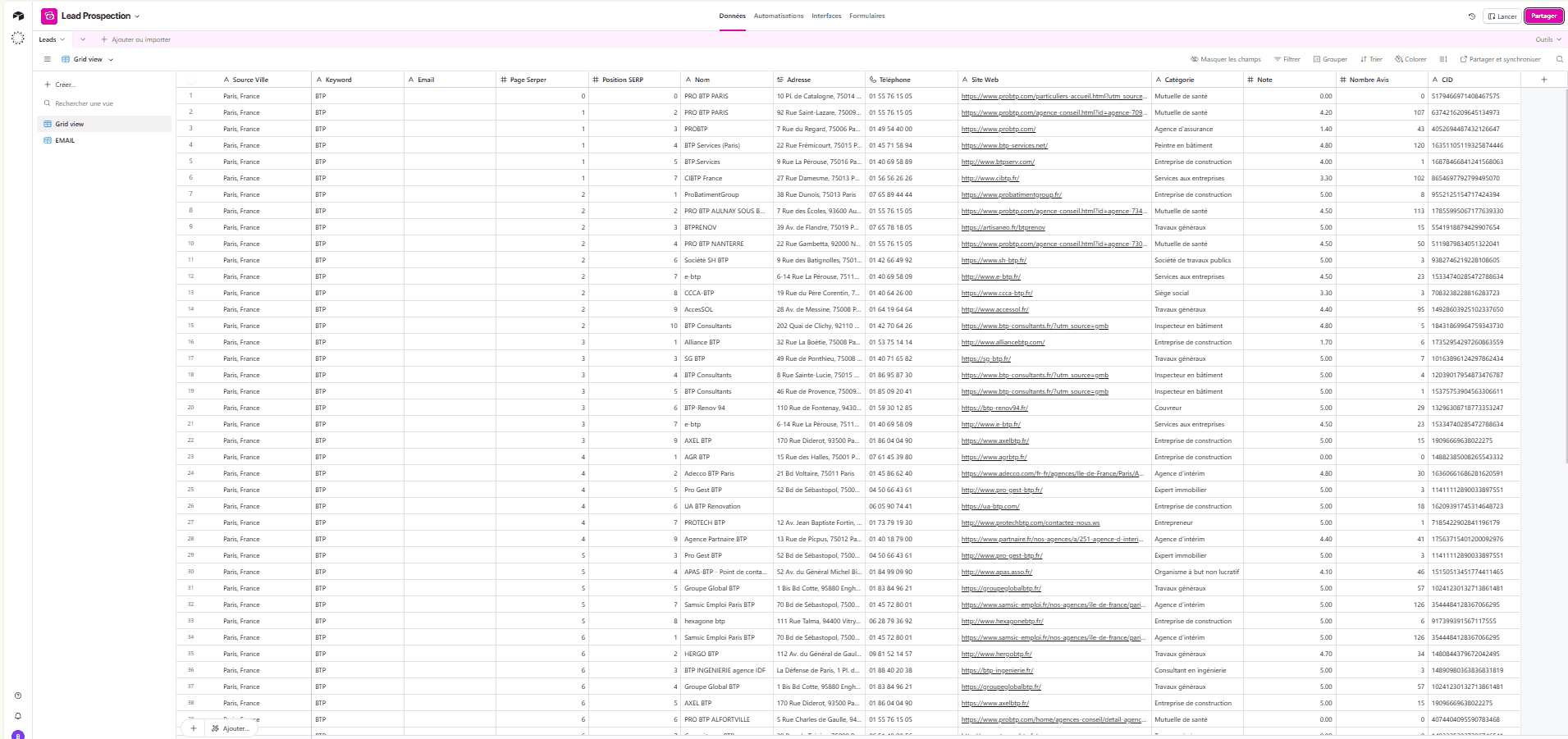Switch to the Interfaces tab
This screenshot has height=739, width=1568.
[x=826, y=16]
